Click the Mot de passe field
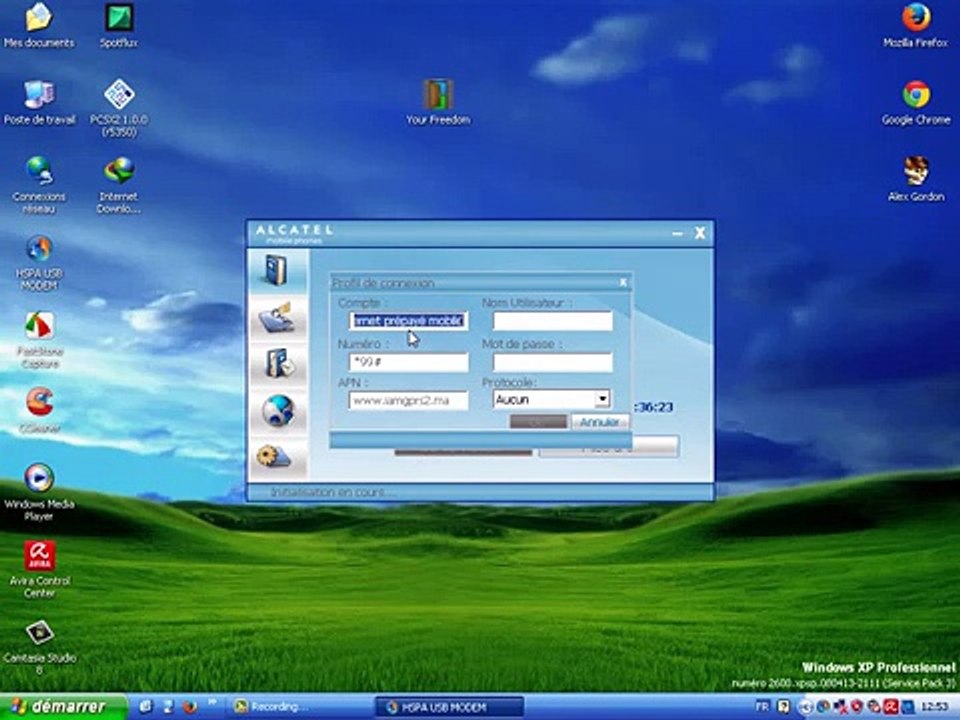 553,362
